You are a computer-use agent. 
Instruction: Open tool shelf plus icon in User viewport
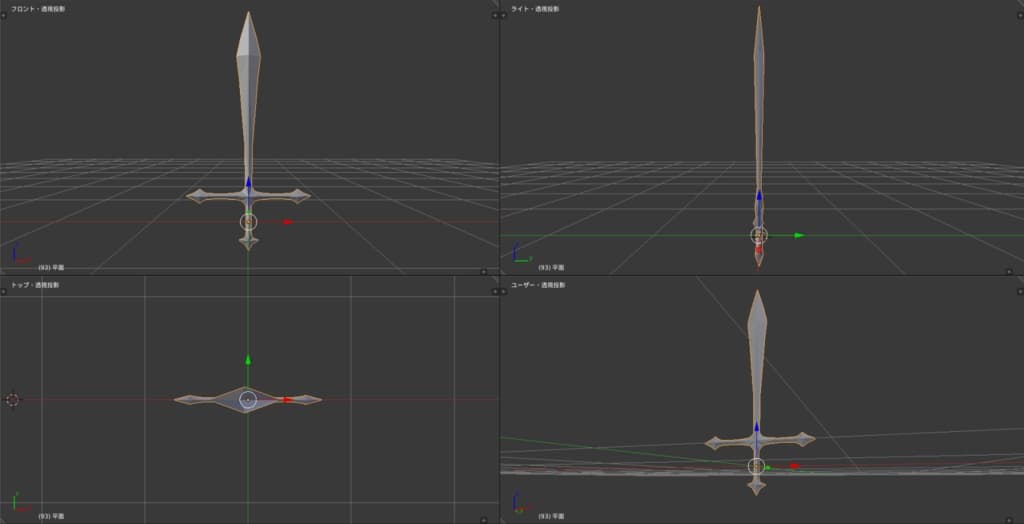[x=504, y=291]
